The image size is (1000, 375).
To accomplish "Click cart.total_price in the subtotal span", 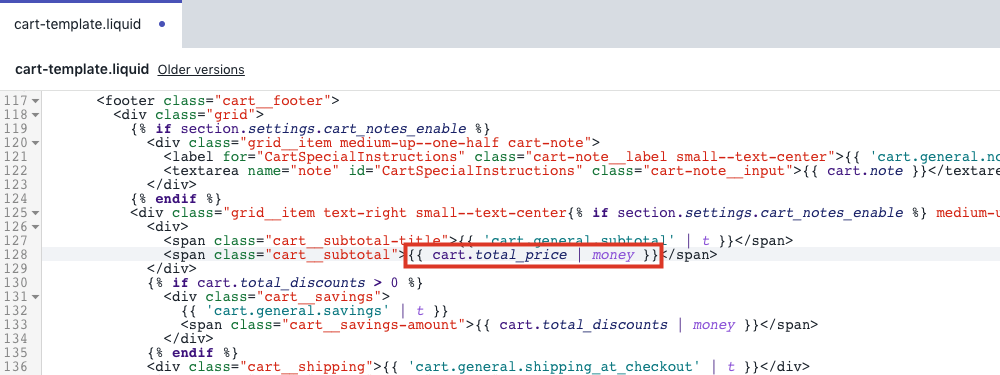I will click(x=500, y=255).
